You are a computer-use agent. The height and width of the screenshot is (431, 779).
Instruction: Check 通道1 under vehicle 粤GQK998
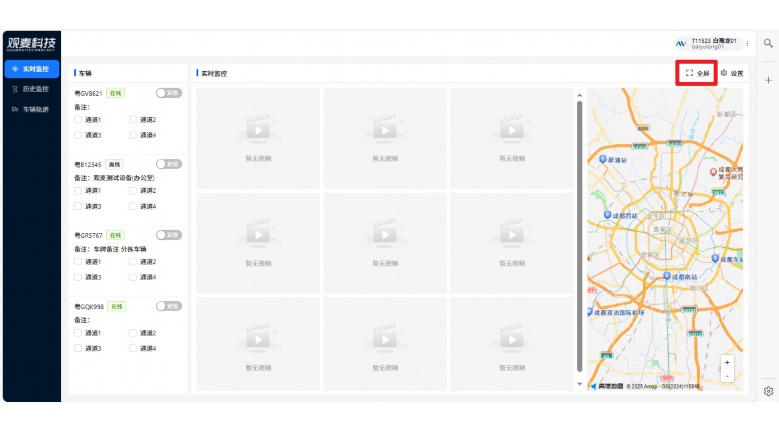coord(78,333)
